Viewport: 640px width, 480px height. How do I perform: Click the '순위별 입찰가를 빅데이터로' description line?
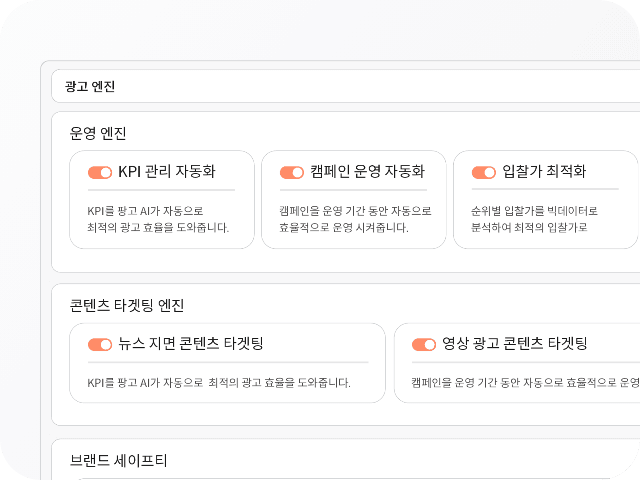pyautogui.click(x=534, y=211)
